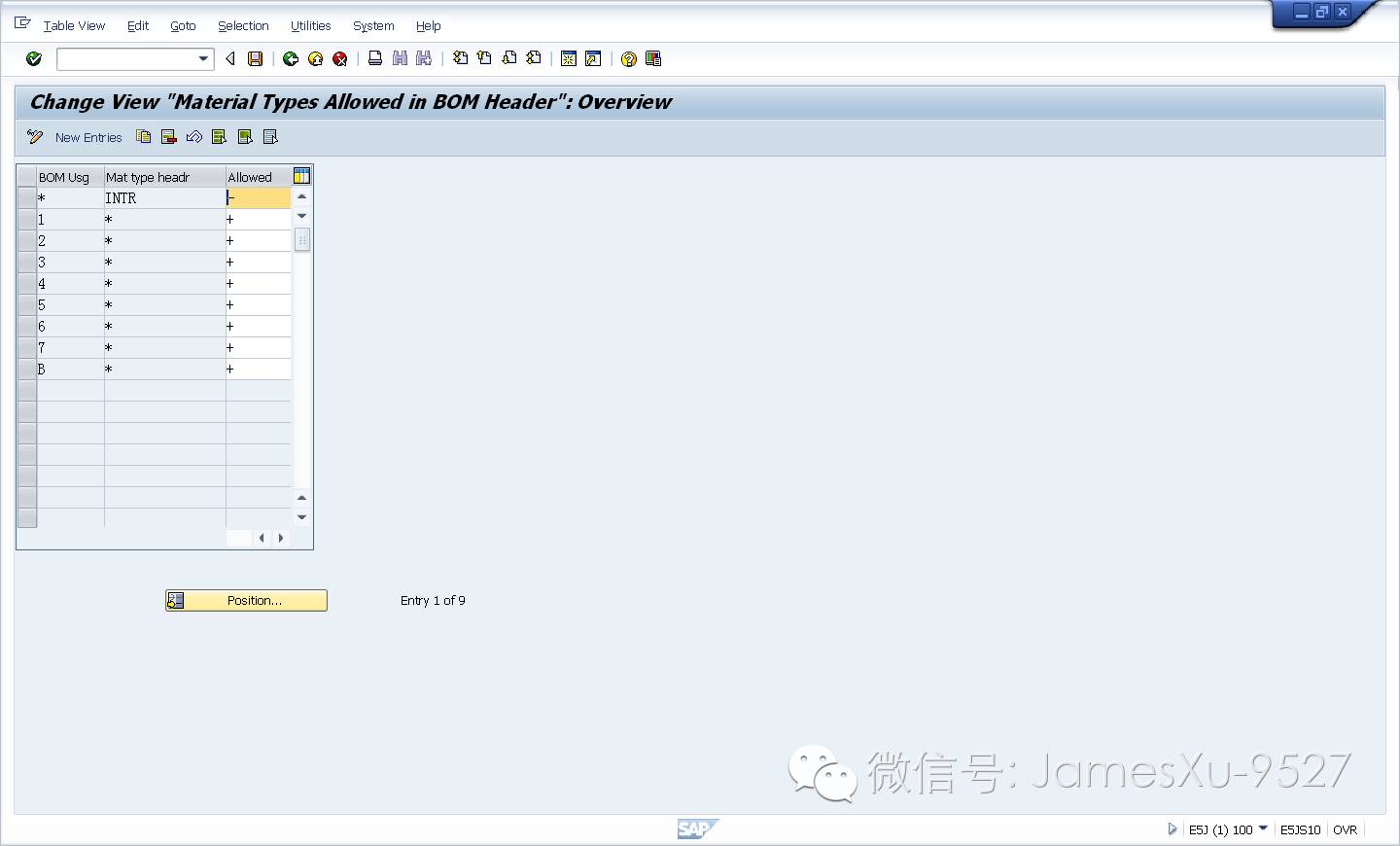The image size is (1400, 846).
Task: Open the Edit menu
Action: [x=138, y=26]
